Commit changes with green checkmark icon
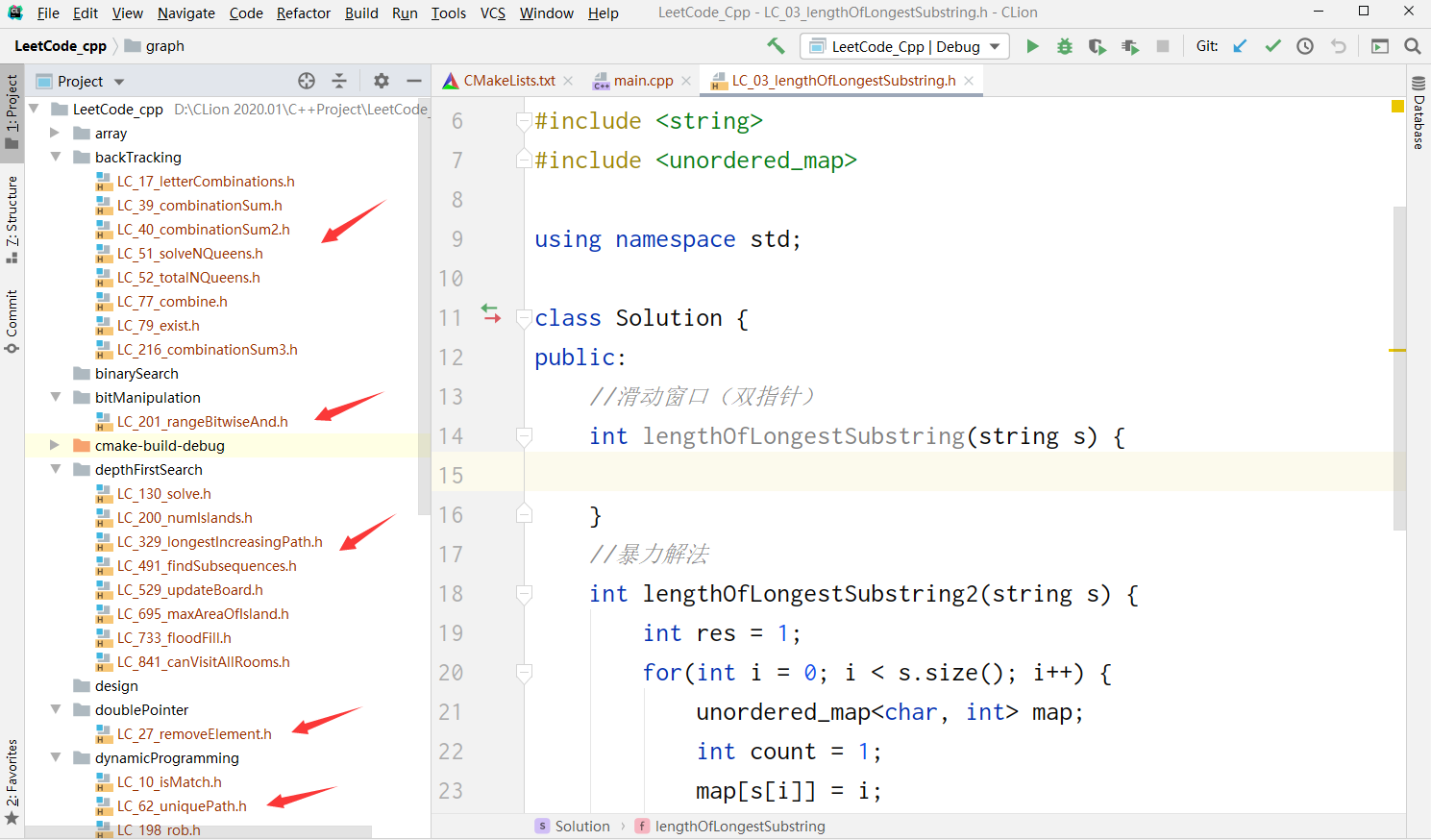This screenshot has width=1431, height=840. click(1272, 46)
